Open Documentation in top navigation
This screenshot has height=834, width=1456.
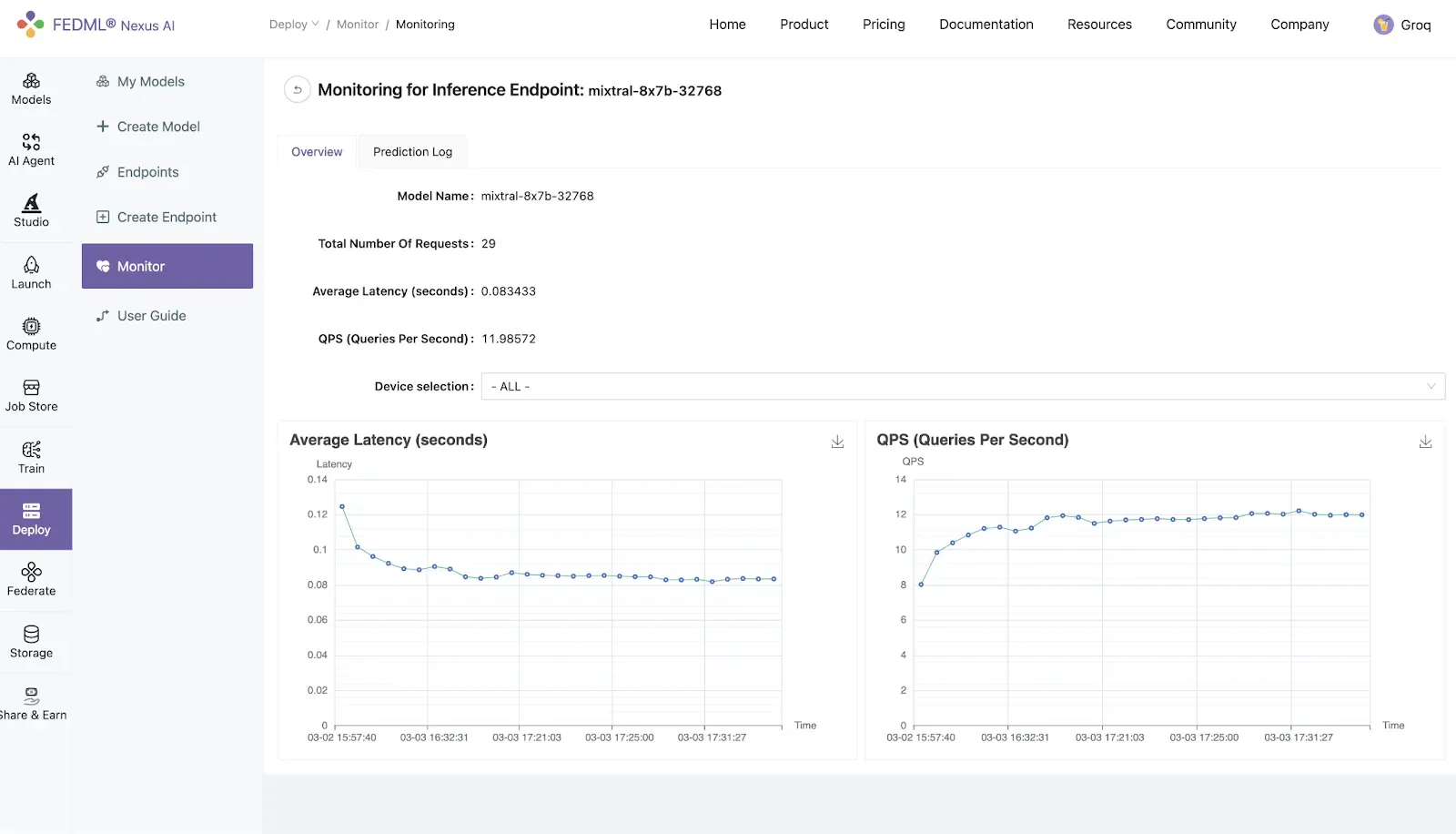click(x=986, y=25)
